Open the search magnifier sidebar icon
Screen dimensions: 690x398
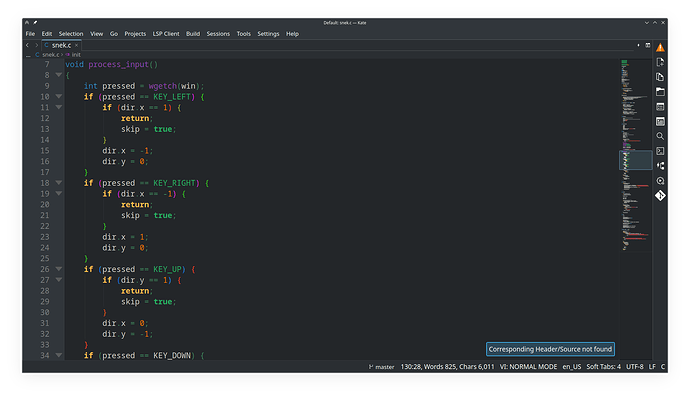coord(660,136)
